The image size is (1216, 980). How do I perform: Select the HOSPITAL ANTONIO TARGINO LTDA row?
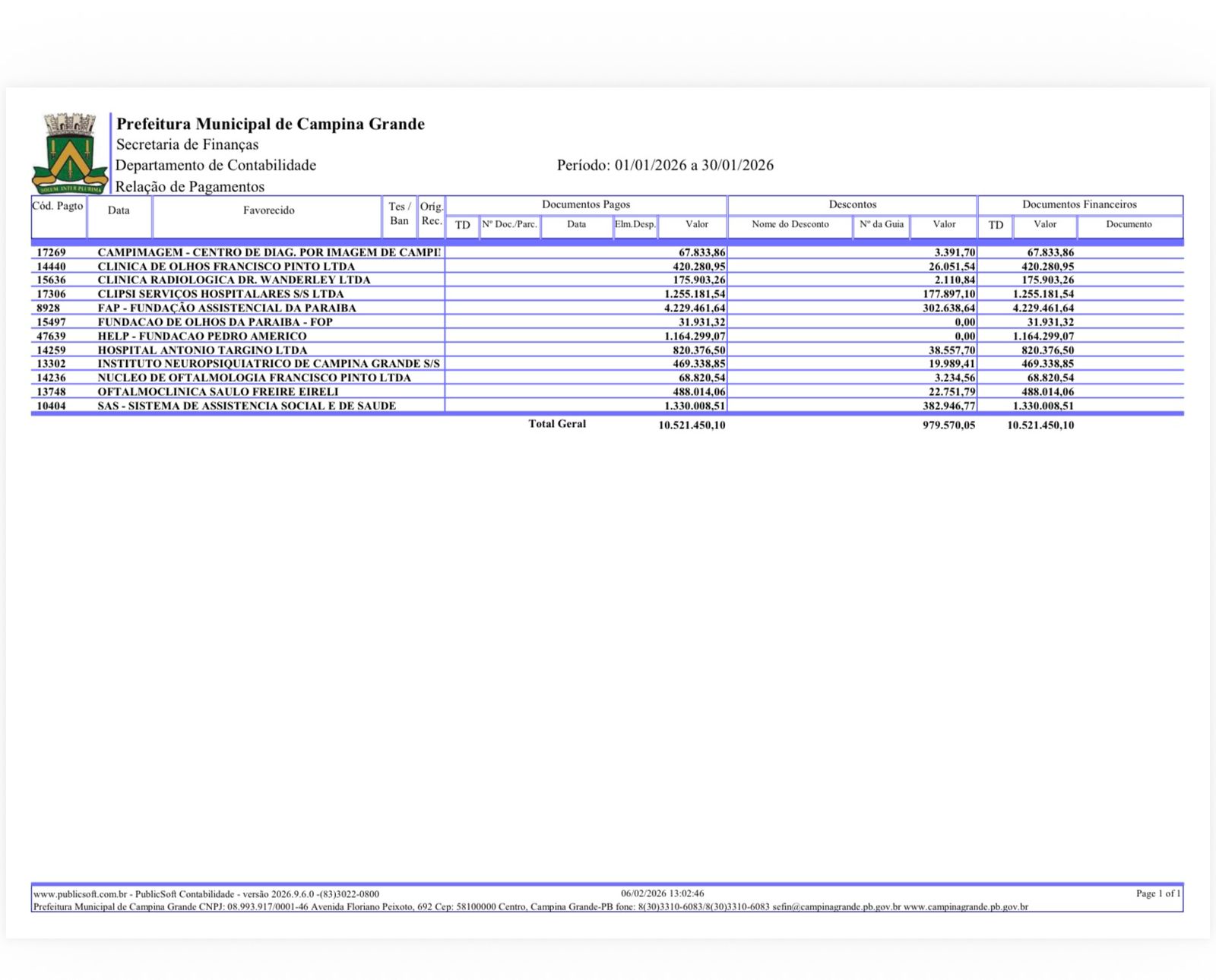[202, 350]
